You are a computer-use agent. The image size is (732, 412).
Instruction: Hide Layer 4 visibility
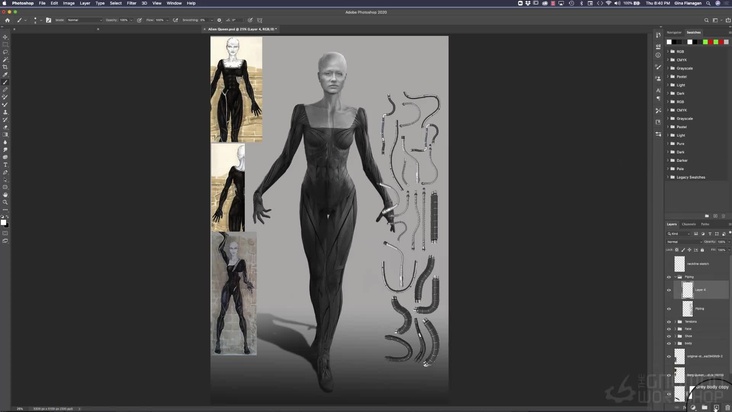click(x=669, y=290)
